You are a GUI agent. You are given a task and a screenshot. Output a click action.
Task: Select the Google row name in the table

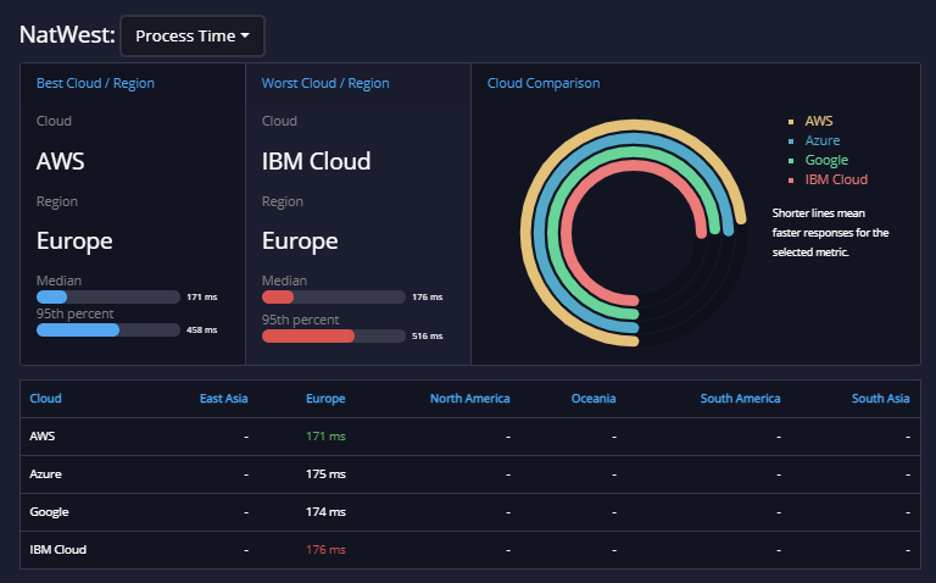coord(49,512)
